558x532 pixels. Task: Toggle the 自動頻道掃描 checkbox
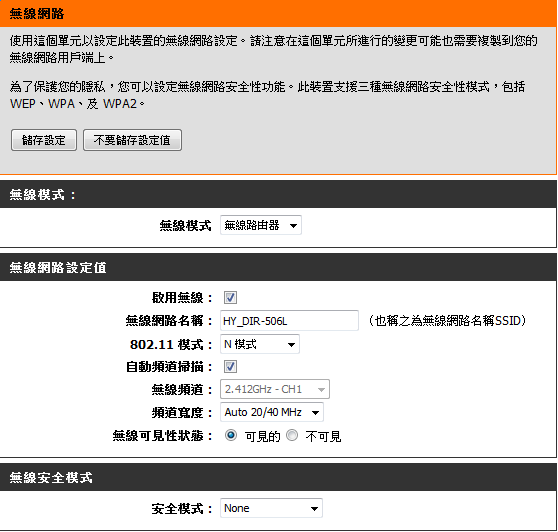(x=230, y=366)
